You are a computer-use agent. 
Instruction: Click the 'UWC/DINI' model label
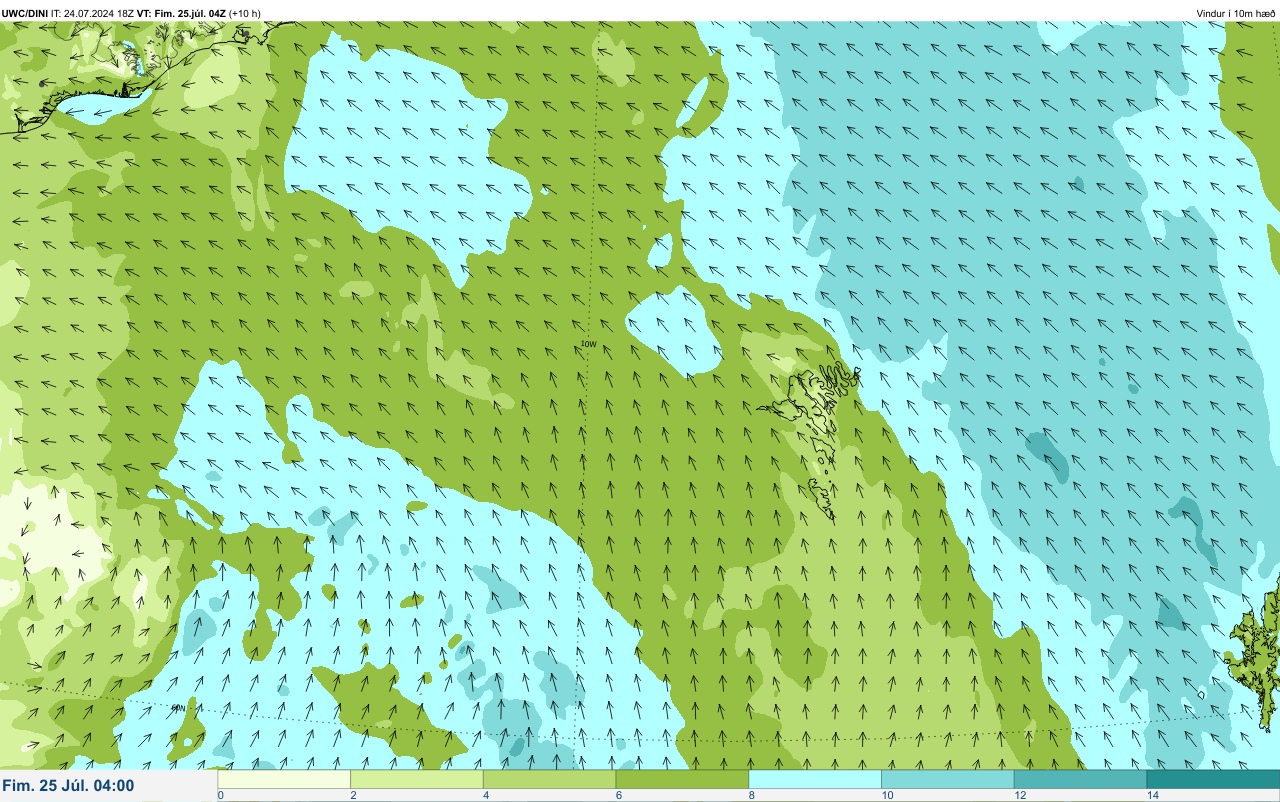click(x=25, y=13)
